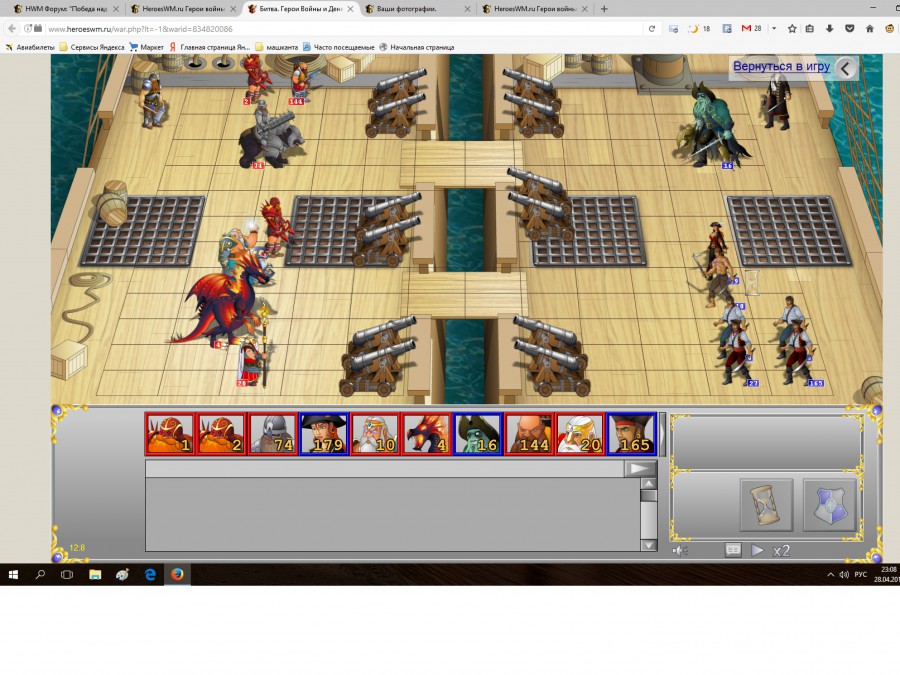This screenshot has height=675, width=900.
Task: Select the helmeted dwarf portrait 74
Action: pyautogui.click(x=273, y=434)
